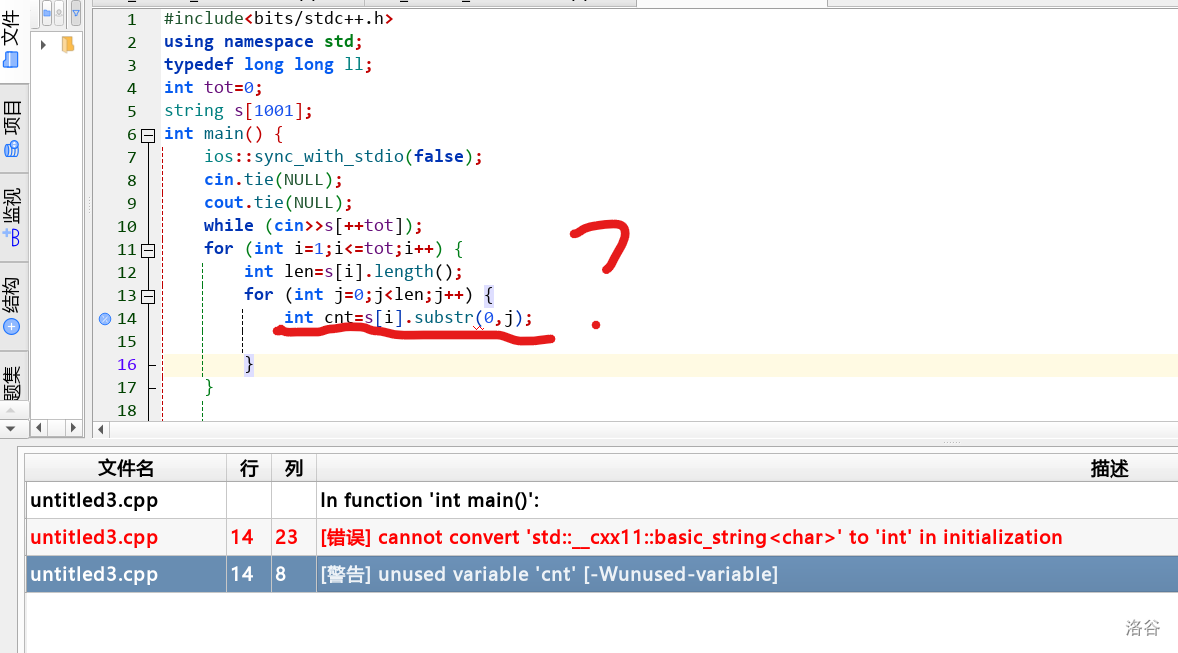Select the unused variable 'cnt' warning row

click(x=600, y=574)
